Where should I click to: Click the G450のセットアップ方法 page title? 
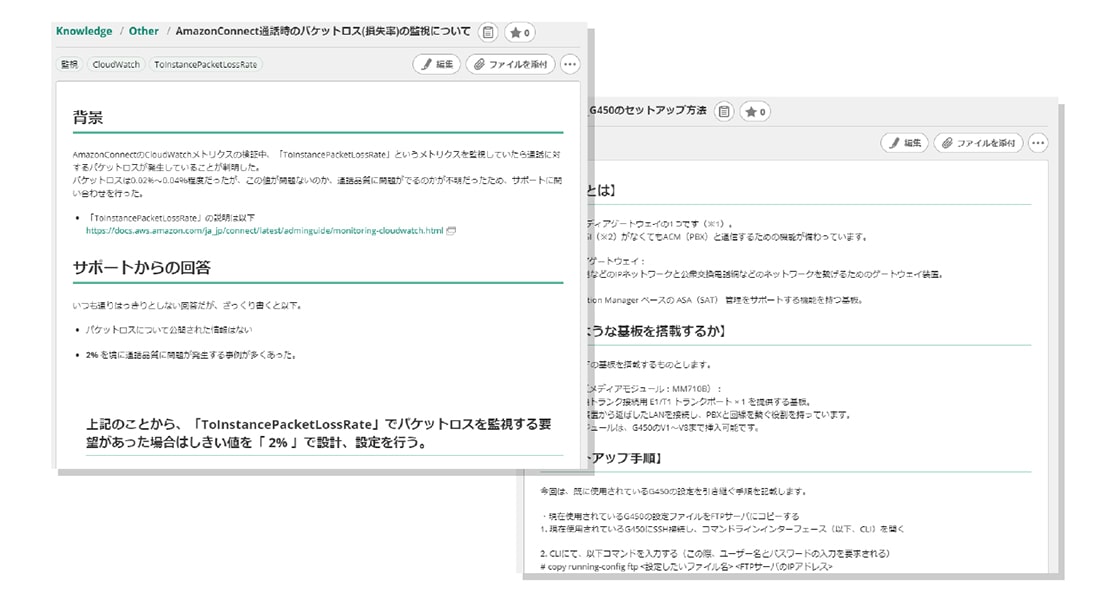point(649,110)
